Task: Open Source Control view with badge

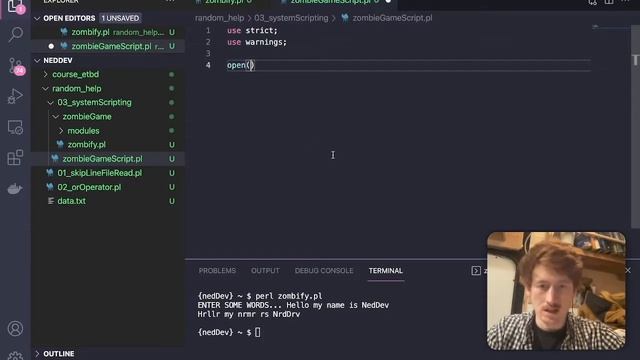Action: (x=16, y=67)
